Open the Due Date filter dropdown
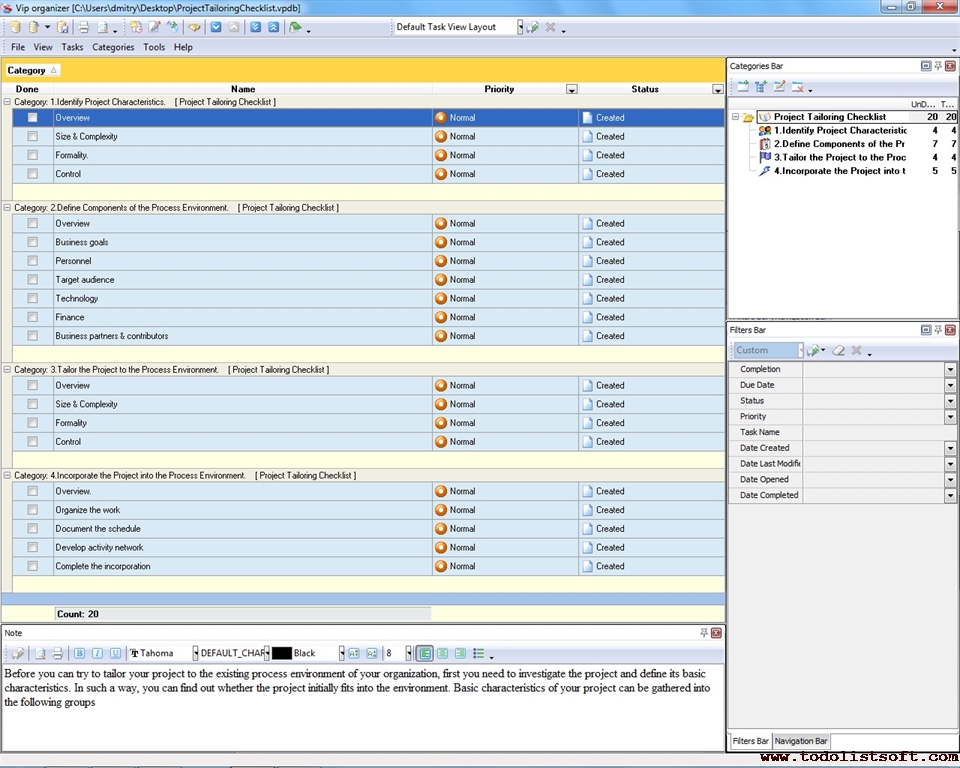This screenshot has height=768, width=960. pos(949,385)
